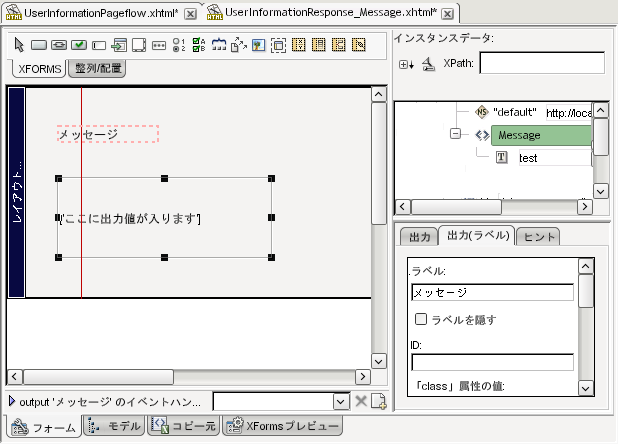Select the repeat list container tool
This screenshot has height=444, width=618.
pyautogui.click(x=318, y=45)
